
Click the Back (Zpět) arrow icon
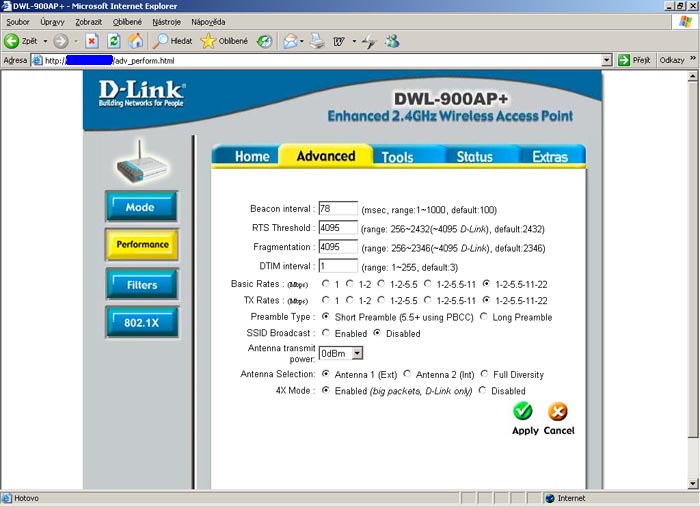point(12,41)
